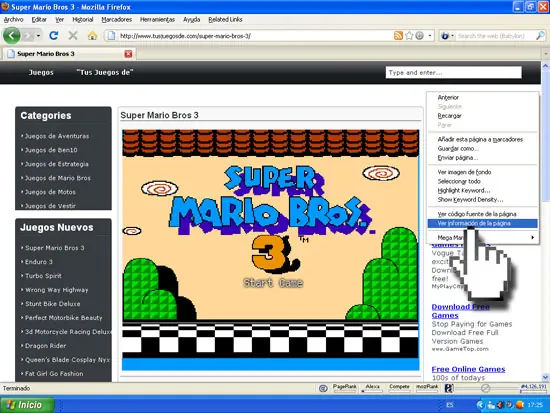
Task: Open the Free Online Games ad link
Action: click(468, 369)
